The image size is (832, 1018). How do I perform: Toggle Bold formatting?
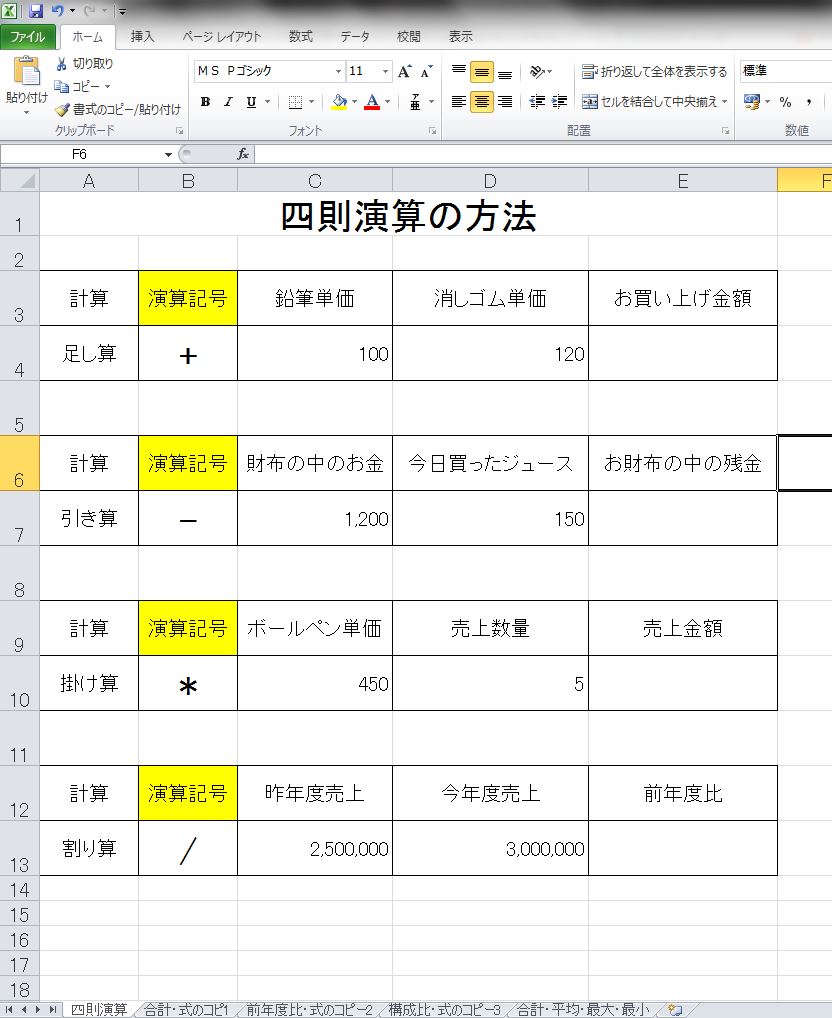point(205,102)
